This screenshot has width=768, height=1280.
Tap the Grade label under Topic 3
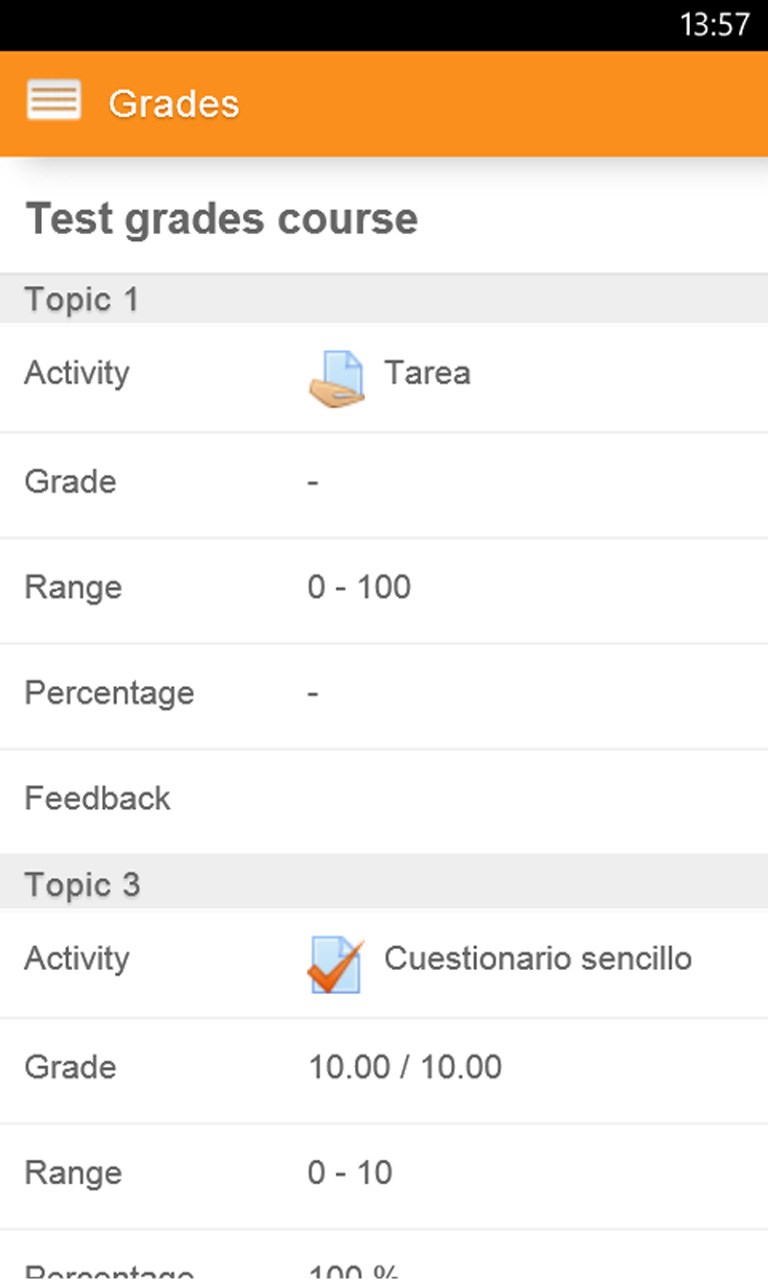click(x=70, y=1067)
